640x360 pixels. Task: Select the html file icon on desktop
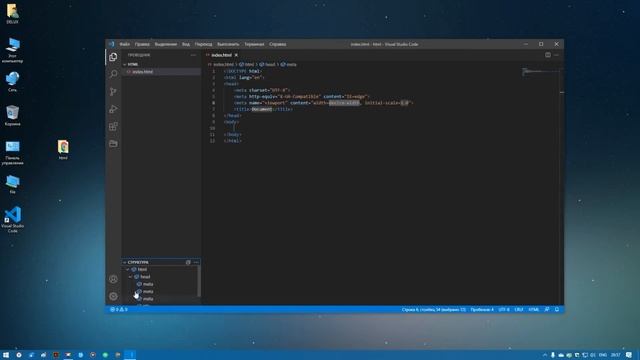click(63, 149)
